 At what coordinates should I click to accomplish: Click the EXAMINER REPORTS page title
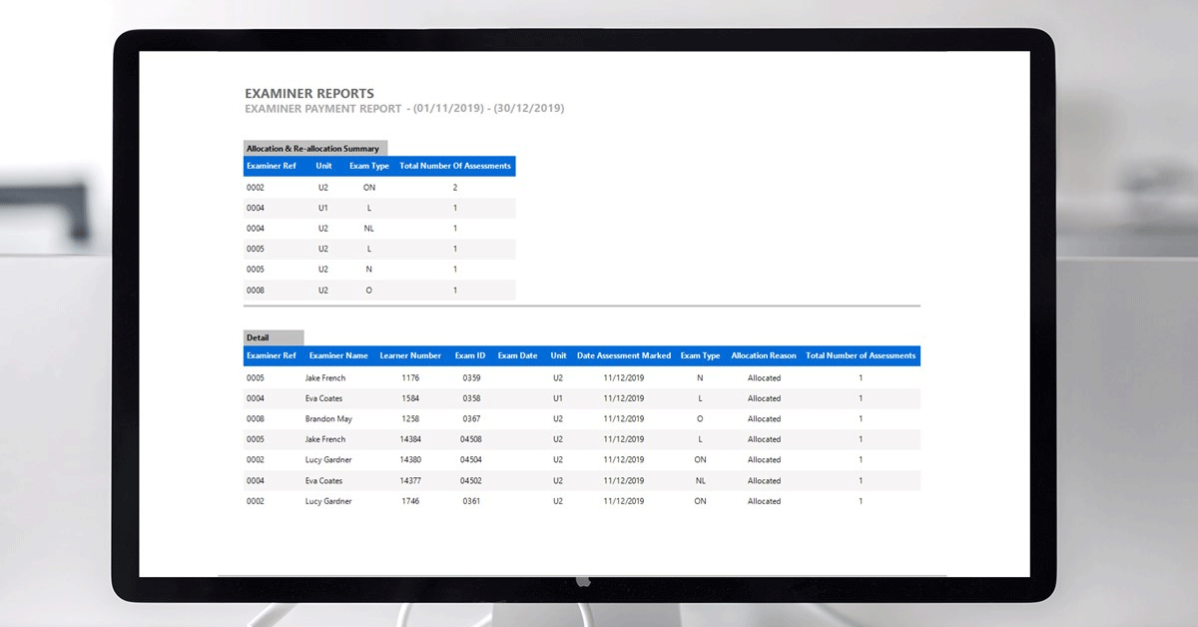click(x=309, y=94)
